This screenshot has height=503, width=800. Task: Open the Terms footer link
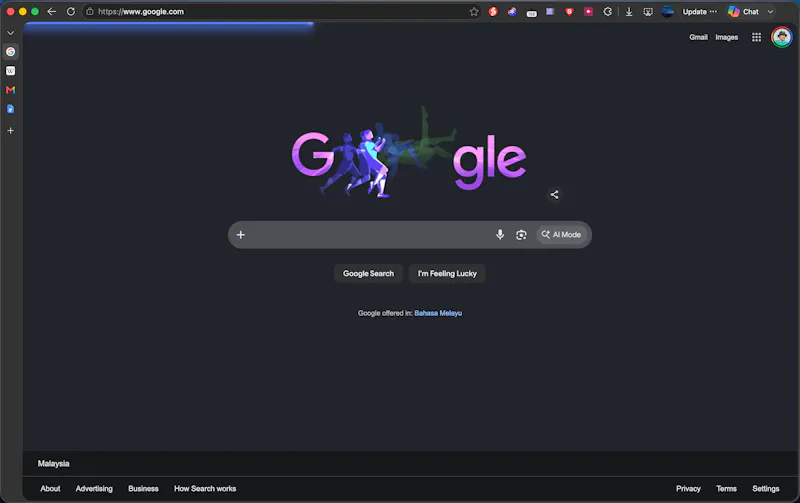point(726,489)
